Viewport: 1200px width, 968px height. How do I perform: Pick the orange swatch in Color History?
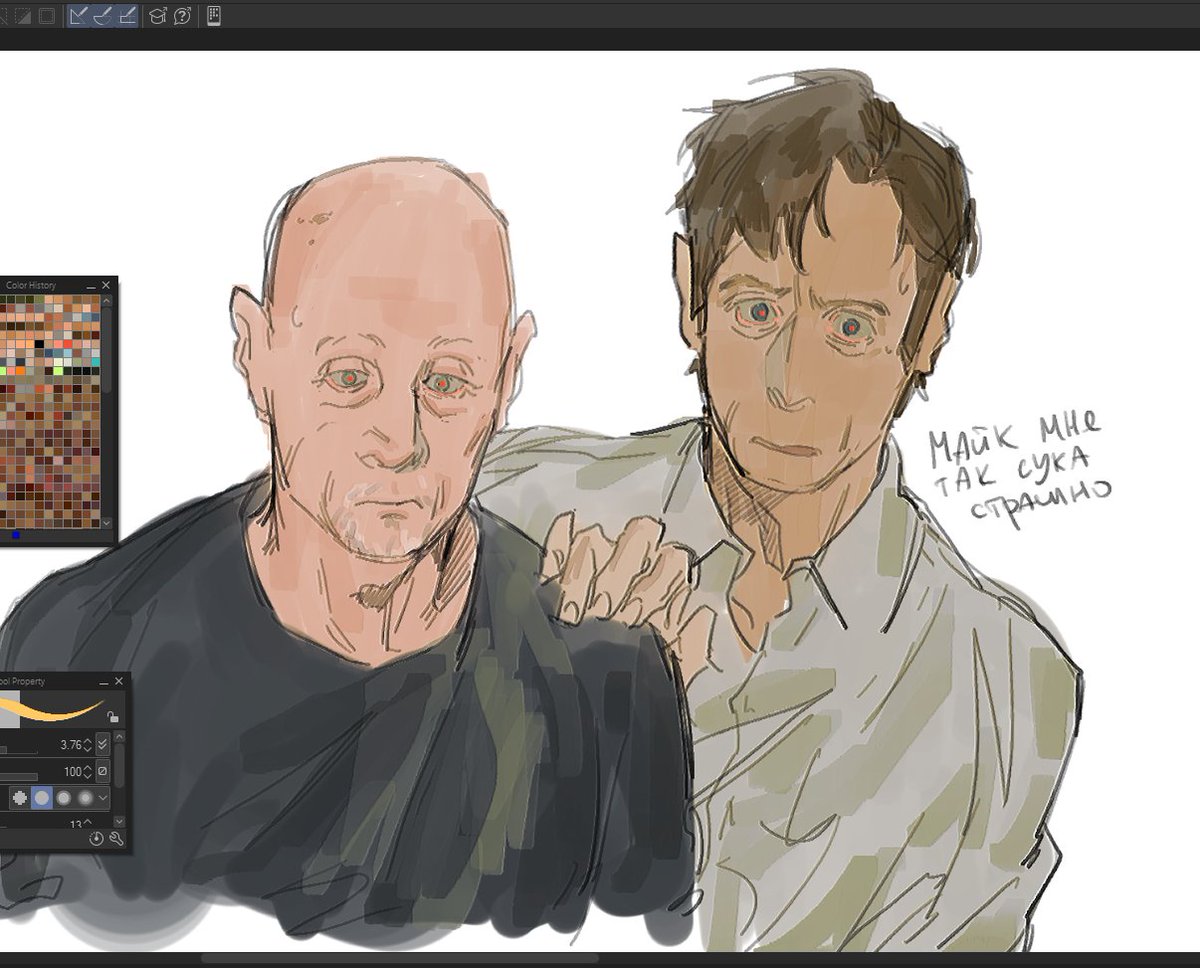tap(20, 371)
